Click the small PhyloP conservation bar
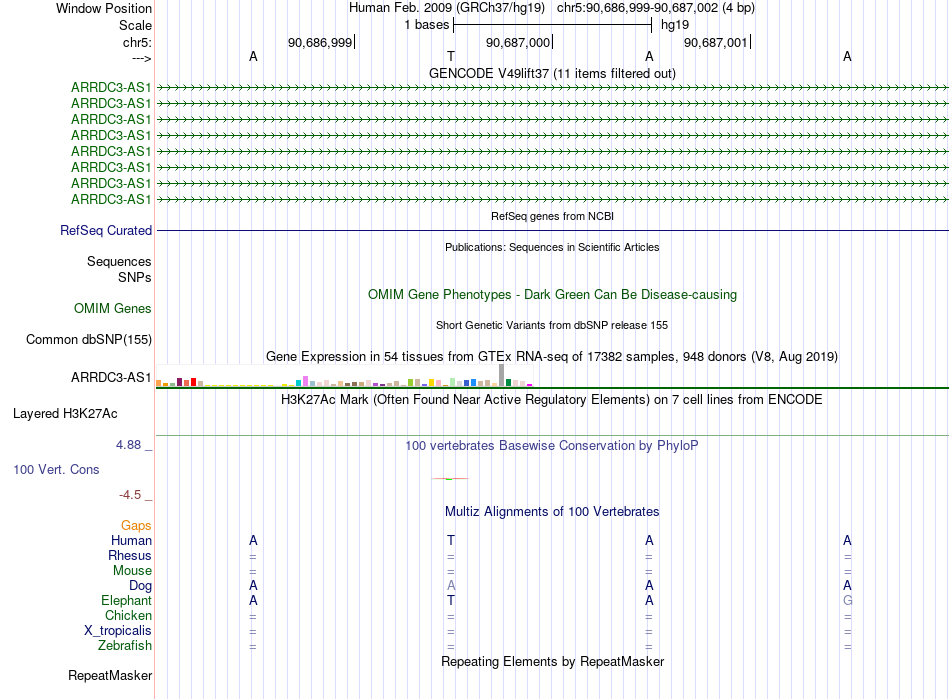This screenshot has height=699, width=950. click(x=450, y=479)
